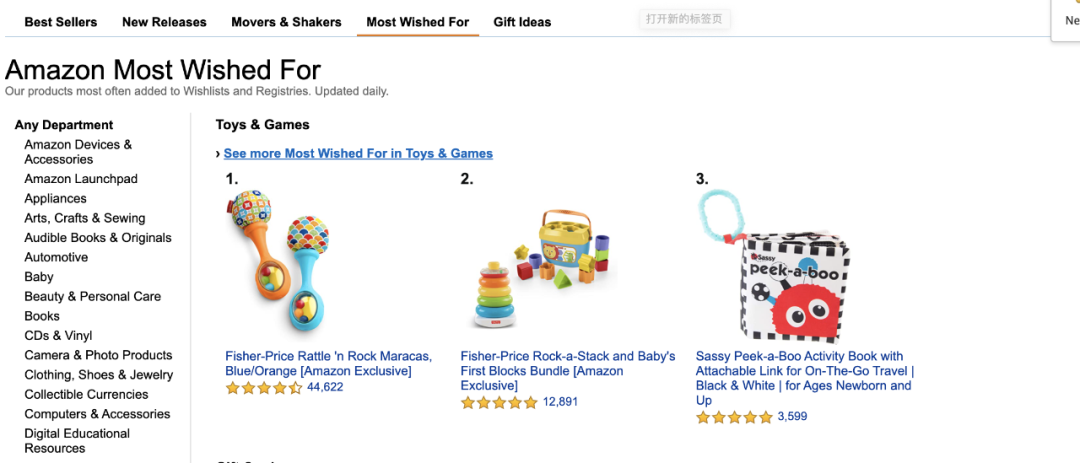The image size is (1080, 463).
Task: Open Fisher-Price Maracas product image
Action: tap(279, 263)
